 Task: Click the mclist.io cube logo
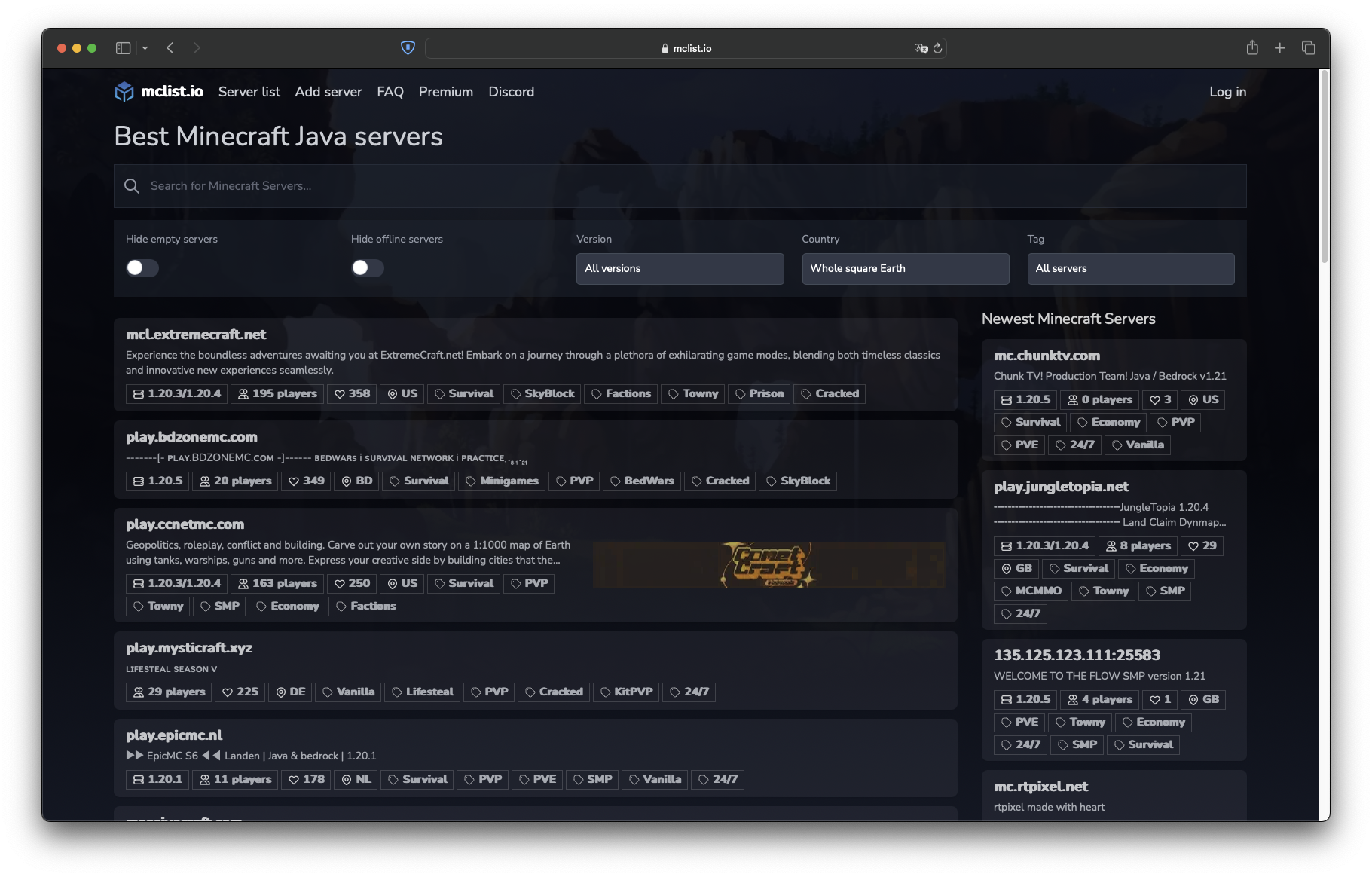click(x=124, y=92)
